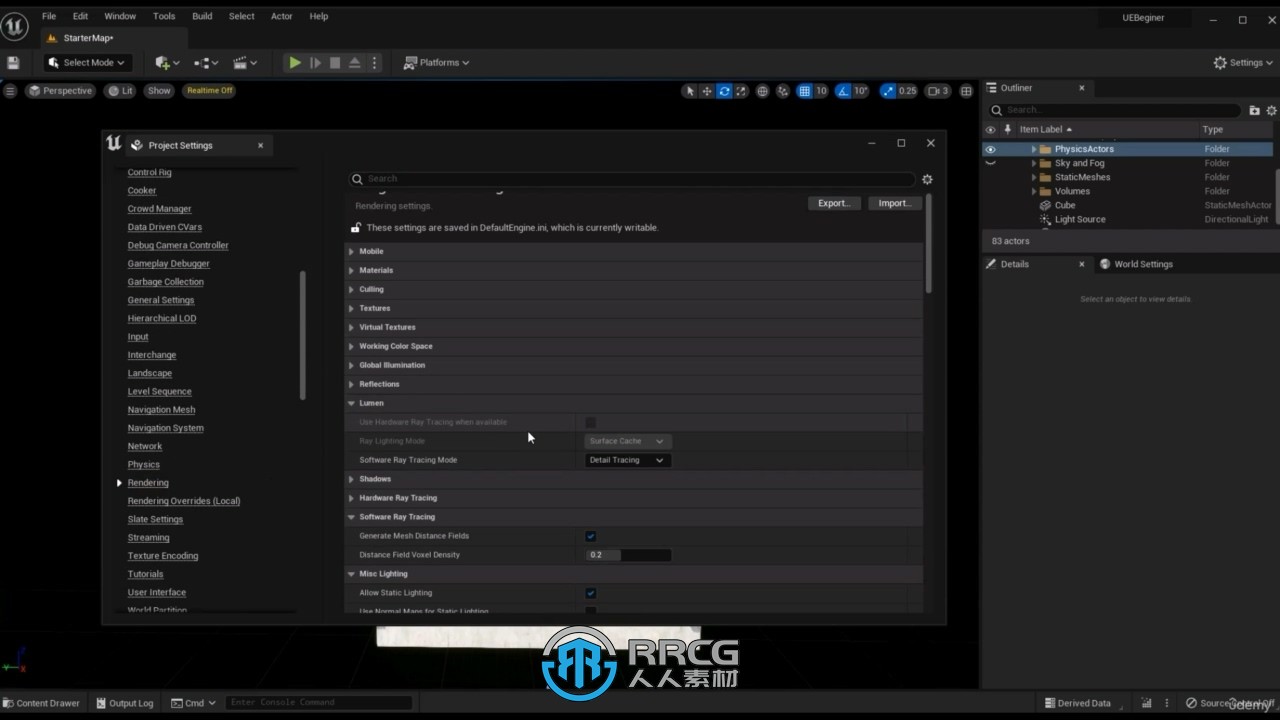Open the Software Ray Tracing Mode Detail Tracing dropdown
Image resolution: width=1280 pixels, height=720 pixels.
[x=628, y=460]
